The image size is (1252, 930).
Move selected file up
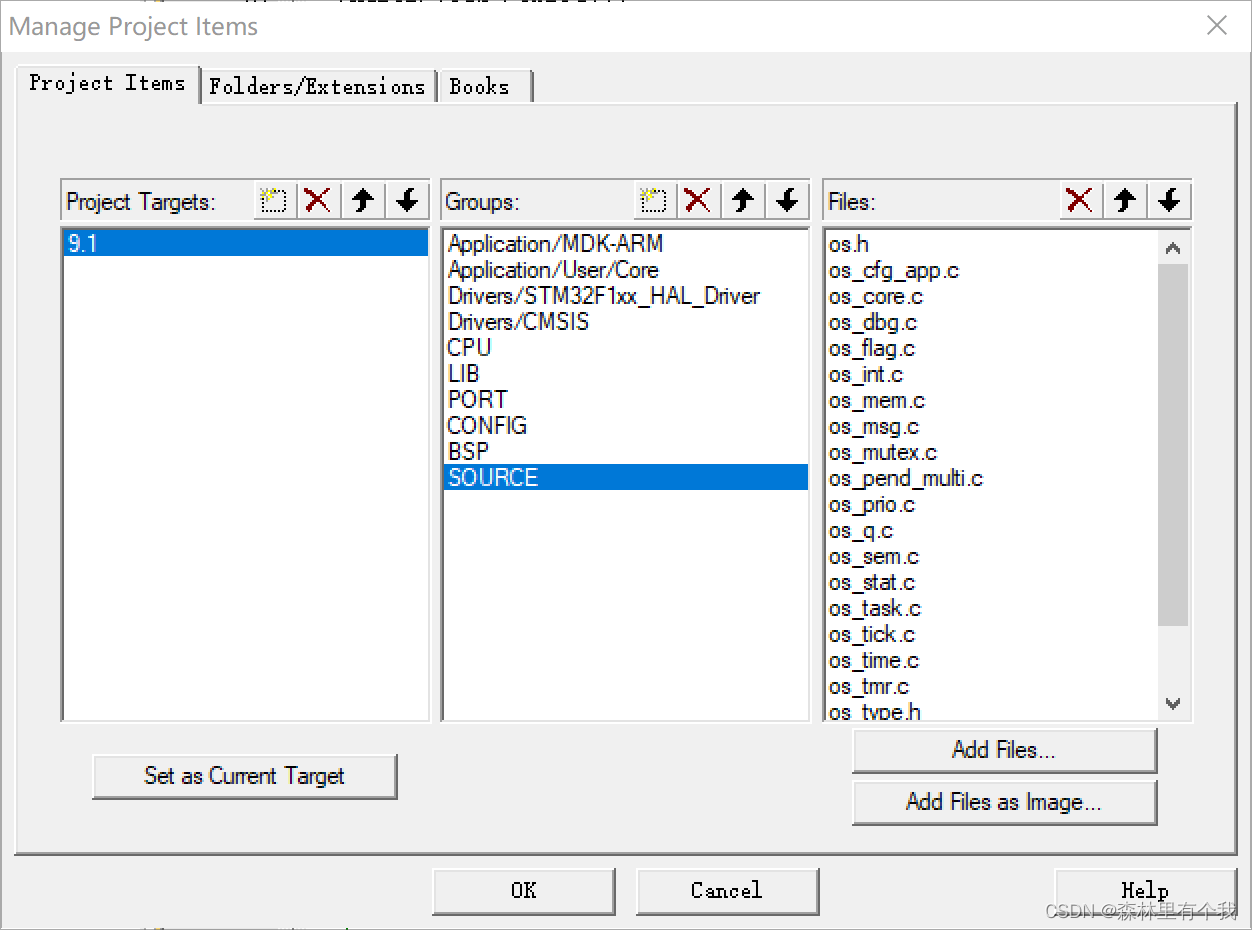[1125, 200]
